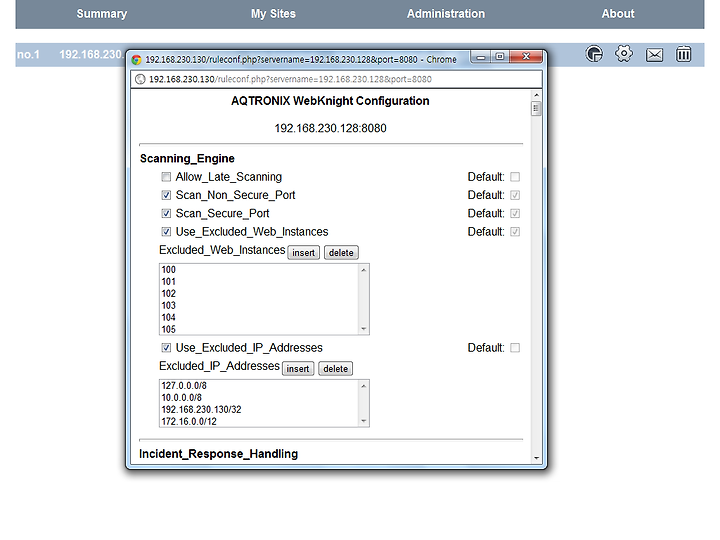This screenshot has height=540, width=720.
Task: Select web instance 104 in list
Action: [260, 318]
